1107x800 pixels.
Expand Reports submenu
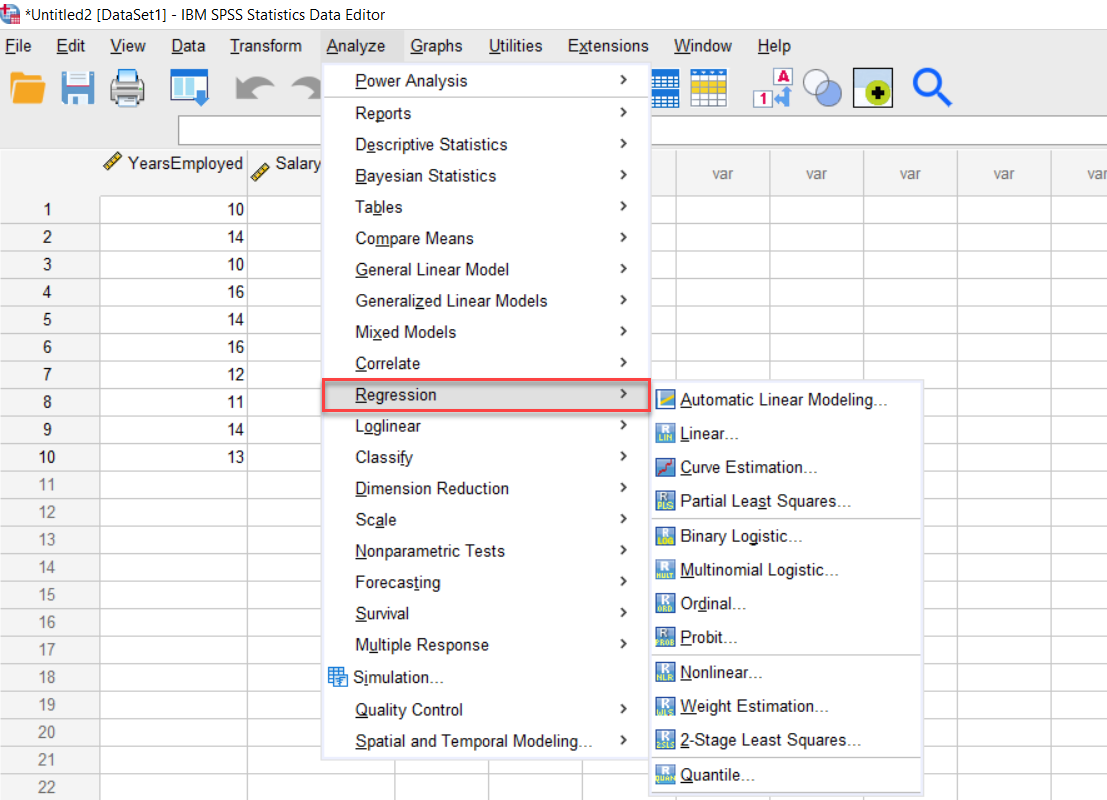pos(485,113)
